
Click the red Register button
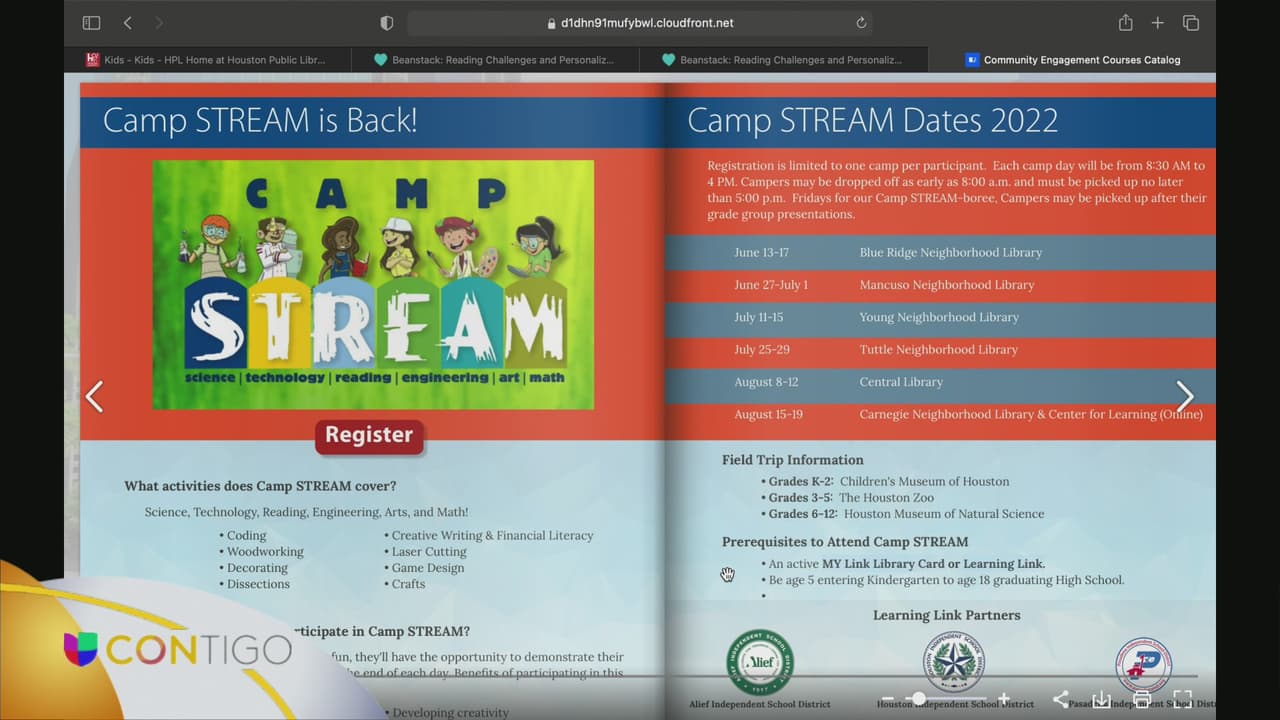tap(369, 435)
